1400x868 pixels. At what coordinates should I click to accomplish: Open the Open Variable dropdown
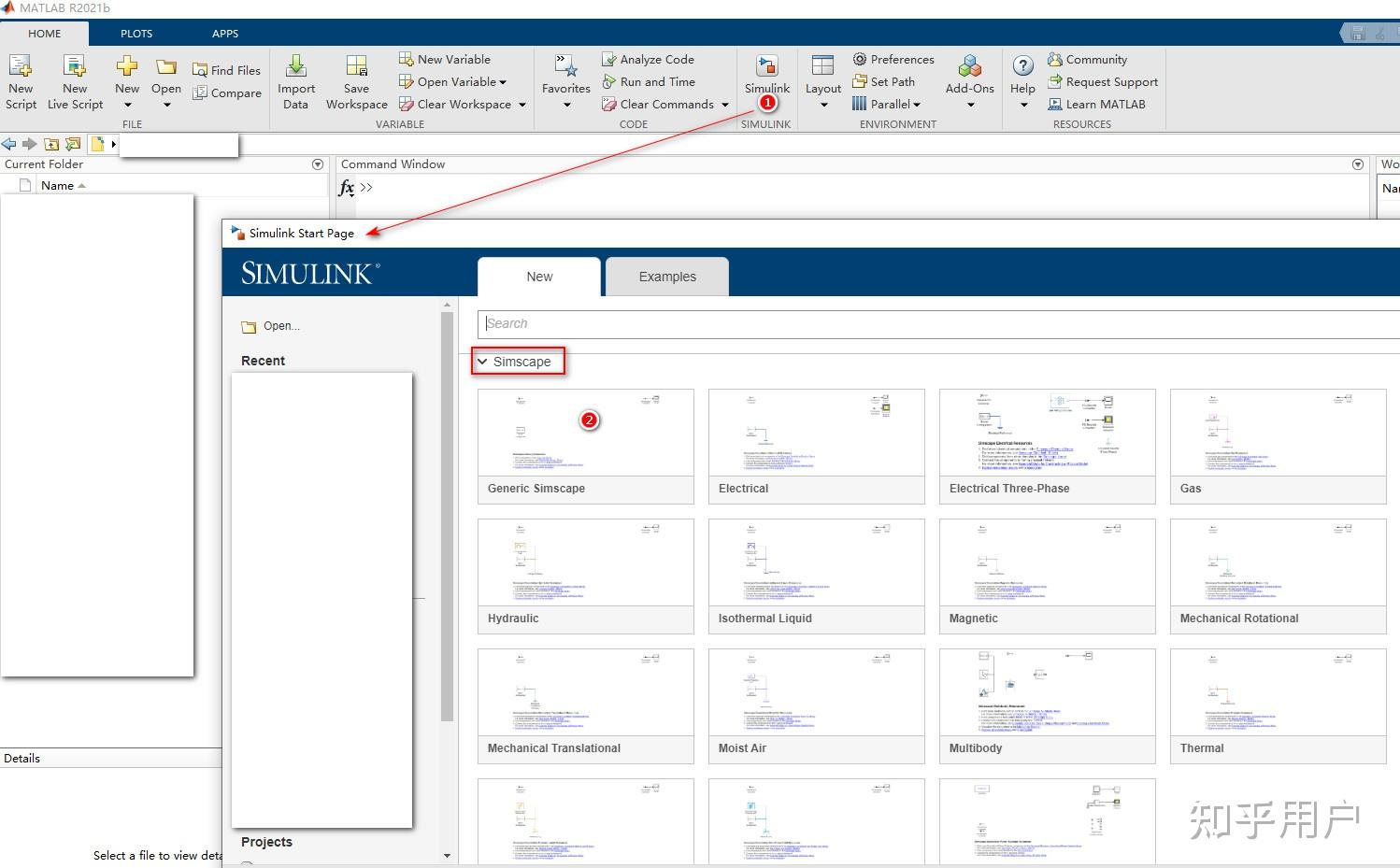tap(503, 82)
